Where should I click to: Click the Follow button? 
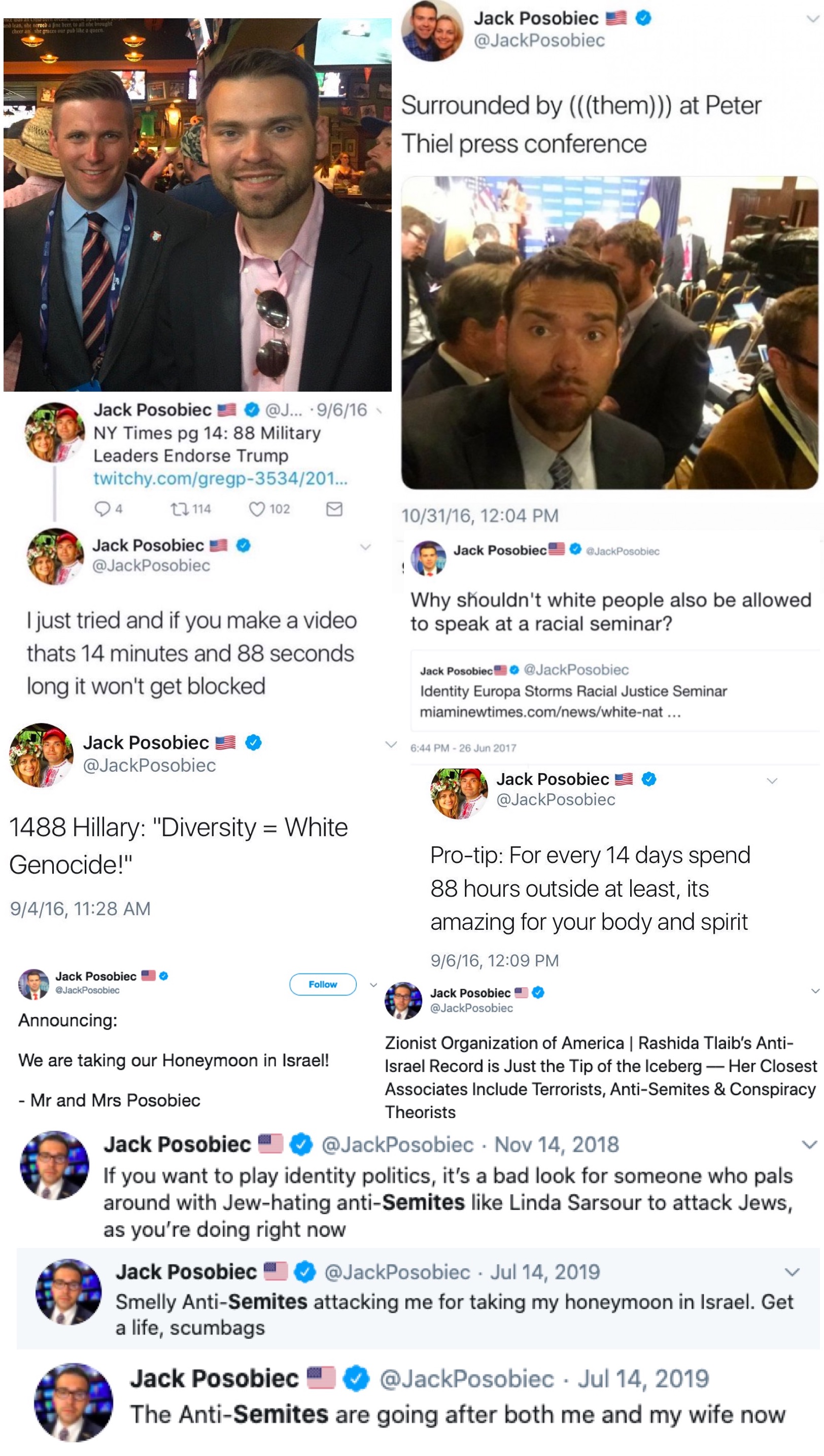[323, 984]
